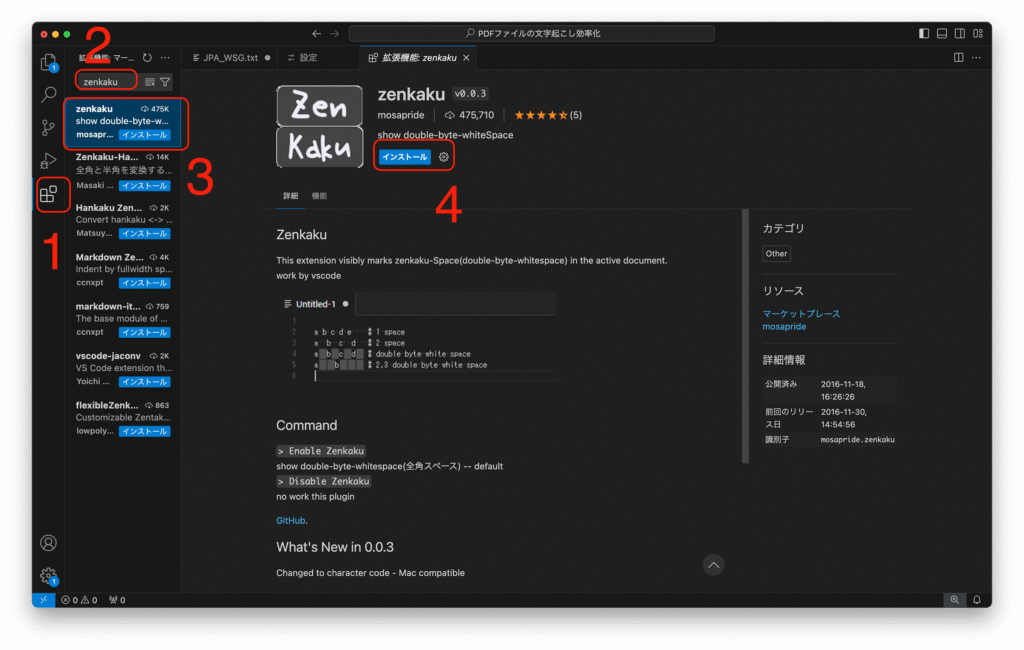Open editor more actions menu
Viewport: 1024px width, 650px height.
(x=976, y=57)
